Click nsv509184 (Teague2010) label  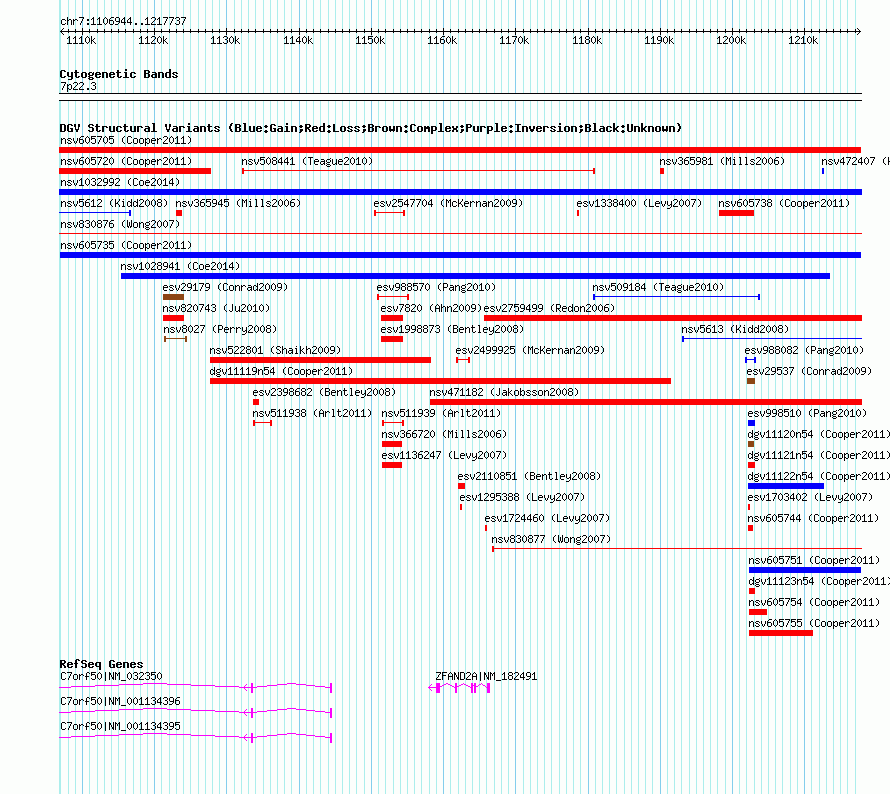tap(658, 287)
